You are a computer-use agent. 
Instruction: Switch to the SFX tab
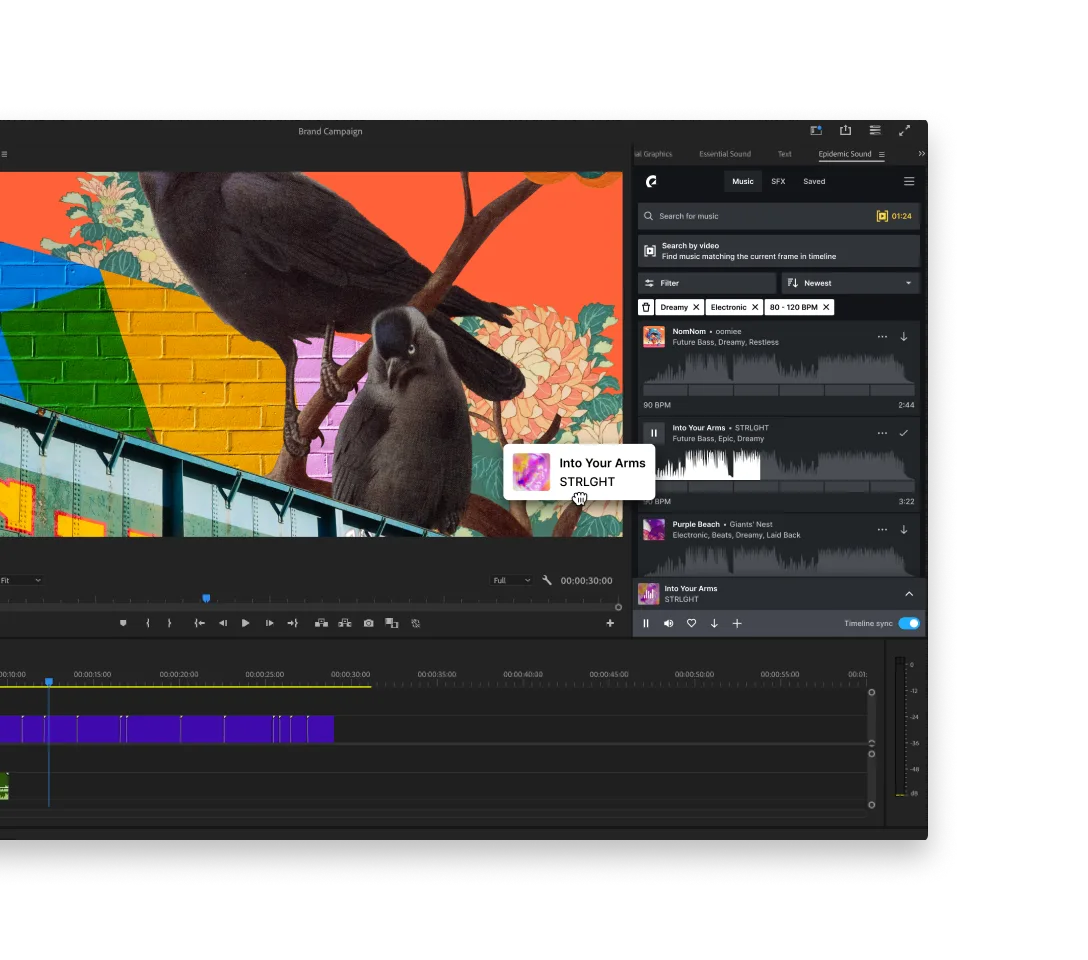779,181
